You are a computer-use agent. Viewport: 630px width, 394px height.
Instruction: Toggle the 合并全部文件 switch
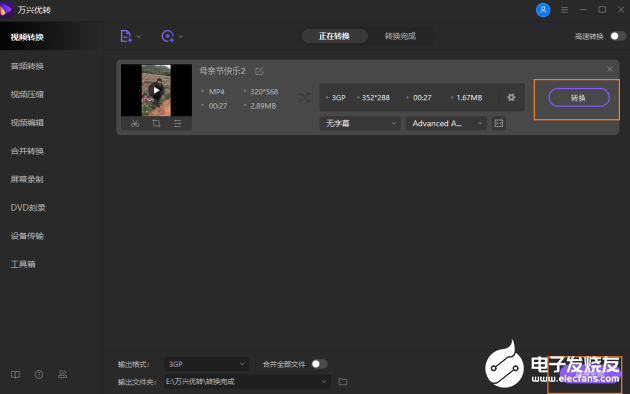319,364
